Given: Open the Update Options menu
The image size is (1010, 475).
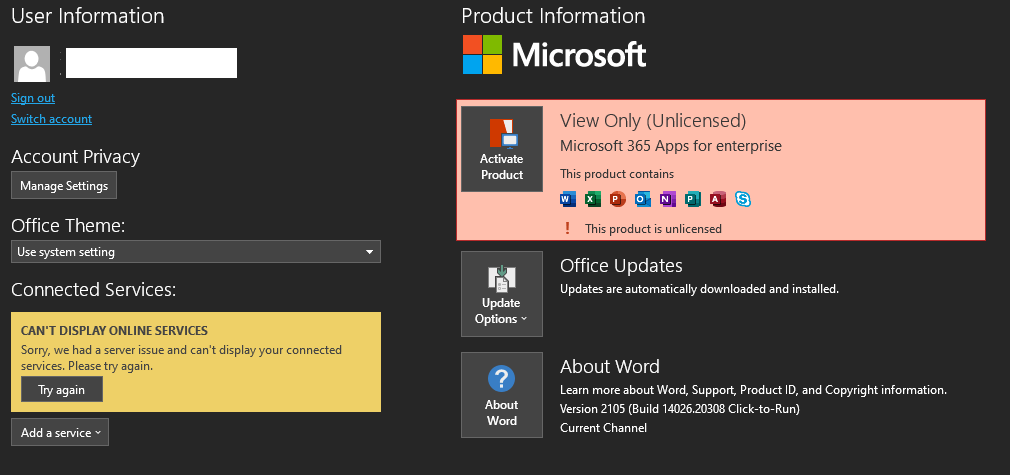Looking at the screenshot, I should point(502,294).
